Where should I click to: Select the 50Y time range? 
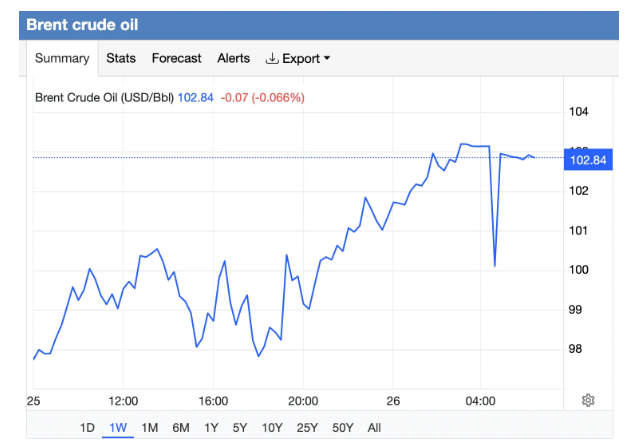[x=342, y=428]
